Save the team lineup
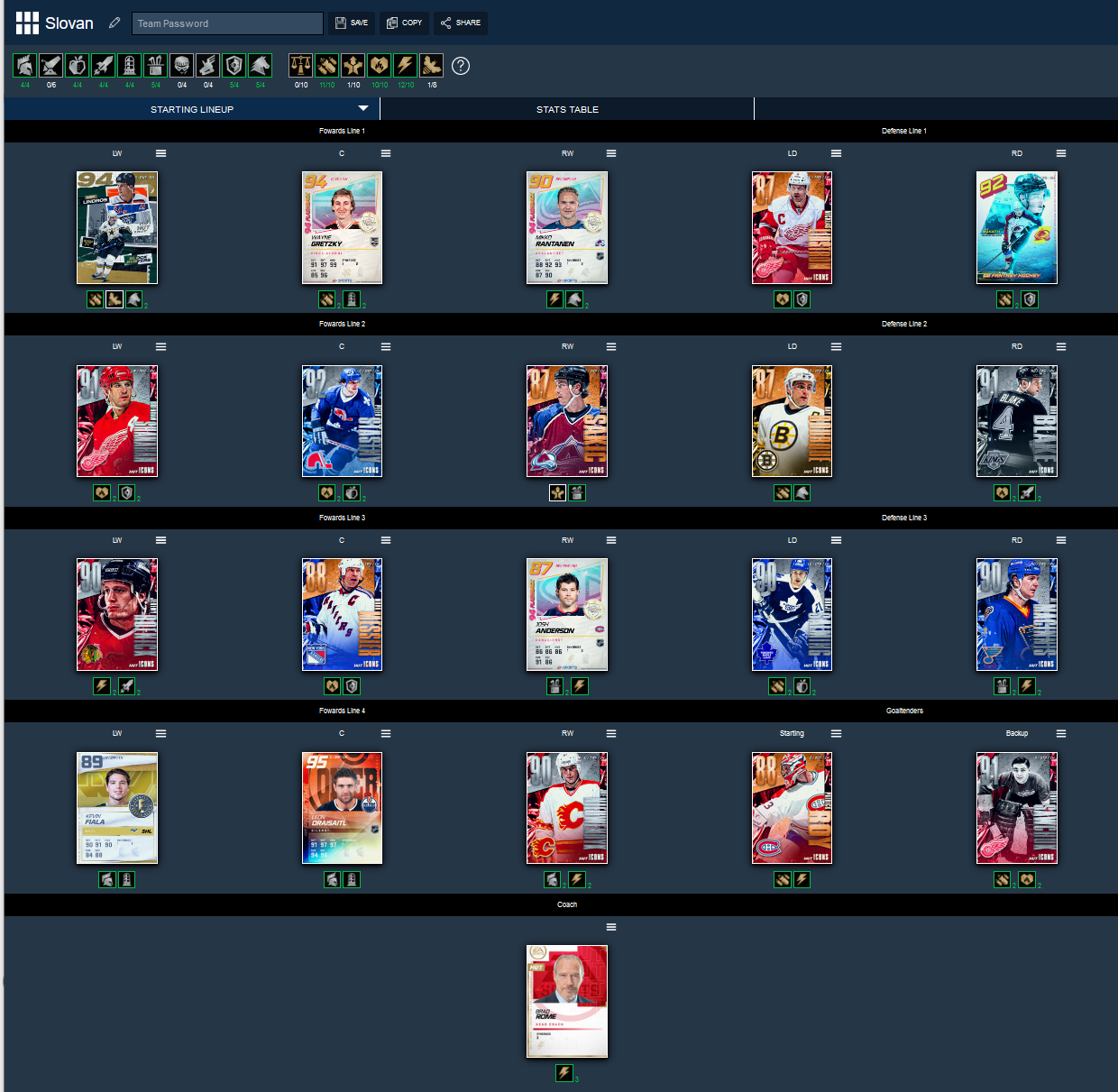 (352, 23)
